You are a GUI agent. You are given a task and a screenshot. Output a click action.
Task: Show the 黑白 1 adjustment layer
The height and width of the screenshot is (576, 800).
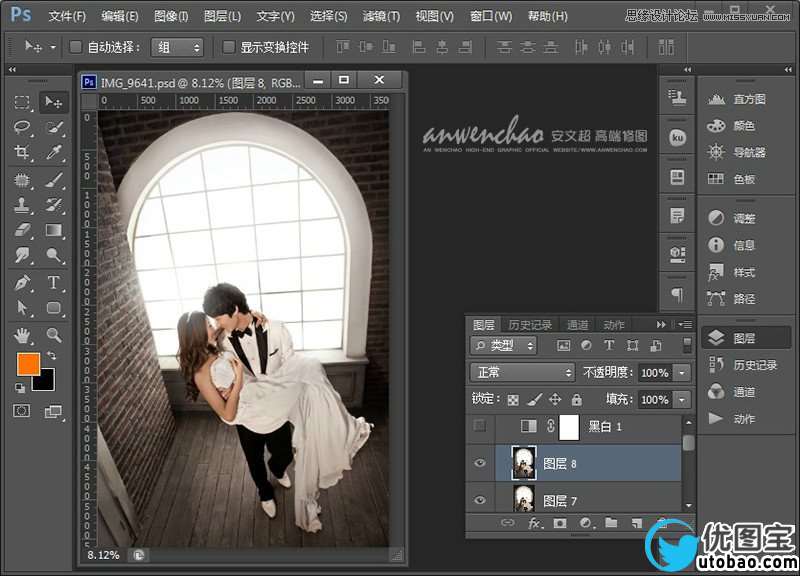(479, 425)
